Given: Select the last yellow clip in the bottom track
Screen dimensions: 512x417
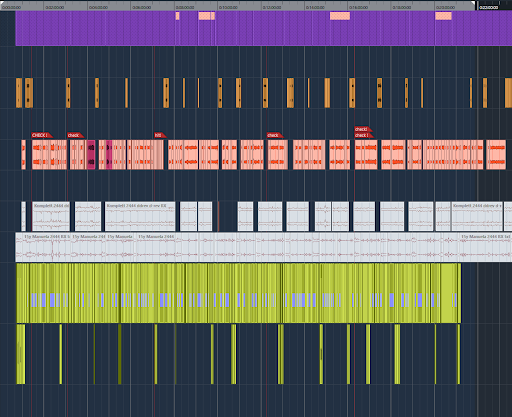Looking at the screenshot, I should click(x=459, y=354).
